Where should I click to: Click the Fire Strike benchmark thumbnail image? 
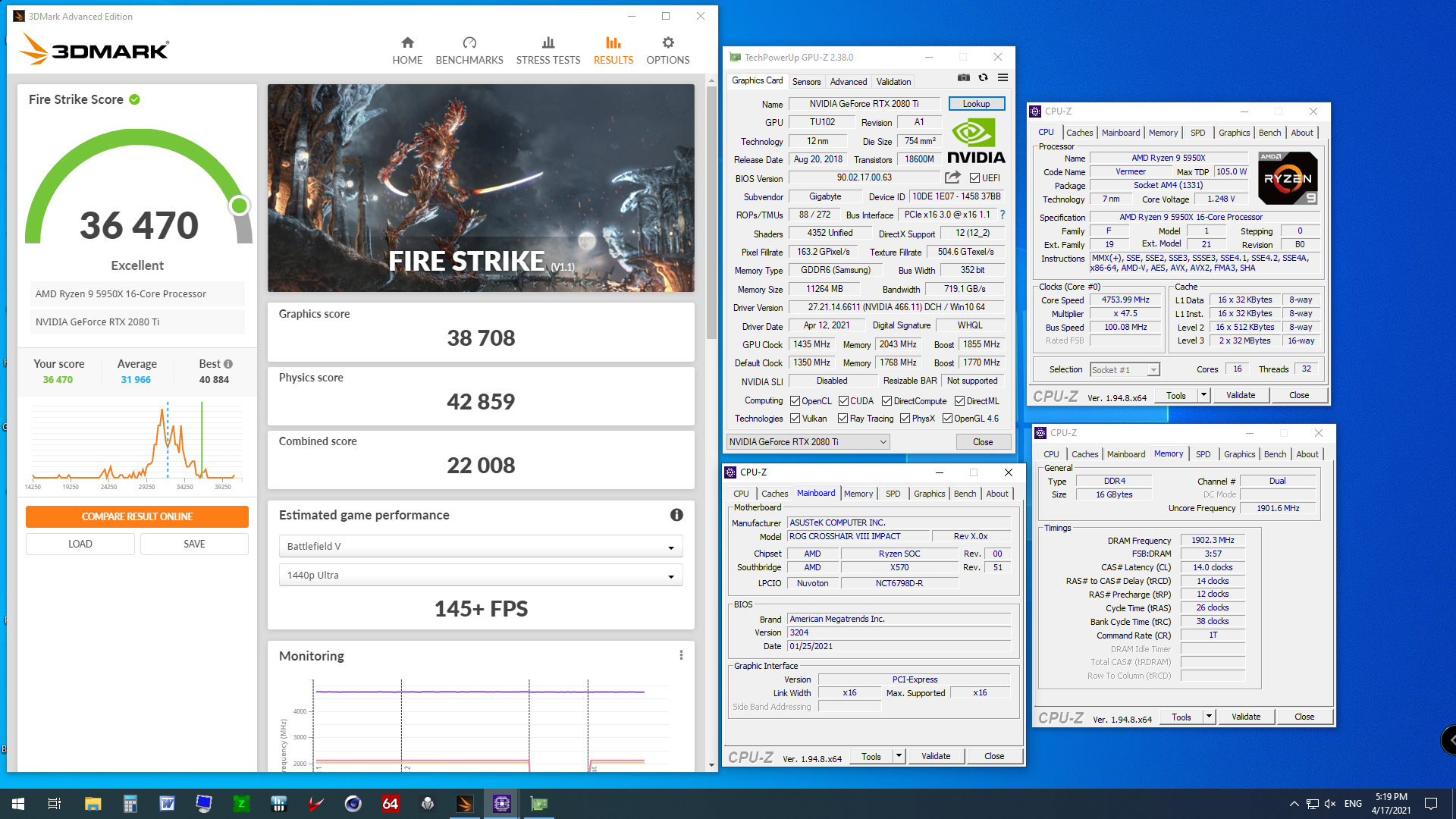click(481, 188)
